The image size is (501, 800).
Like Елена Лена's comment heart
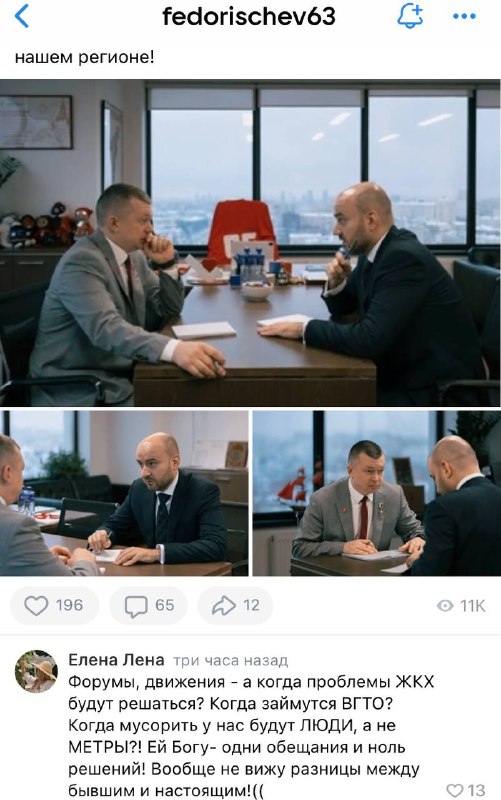point(454,790)
